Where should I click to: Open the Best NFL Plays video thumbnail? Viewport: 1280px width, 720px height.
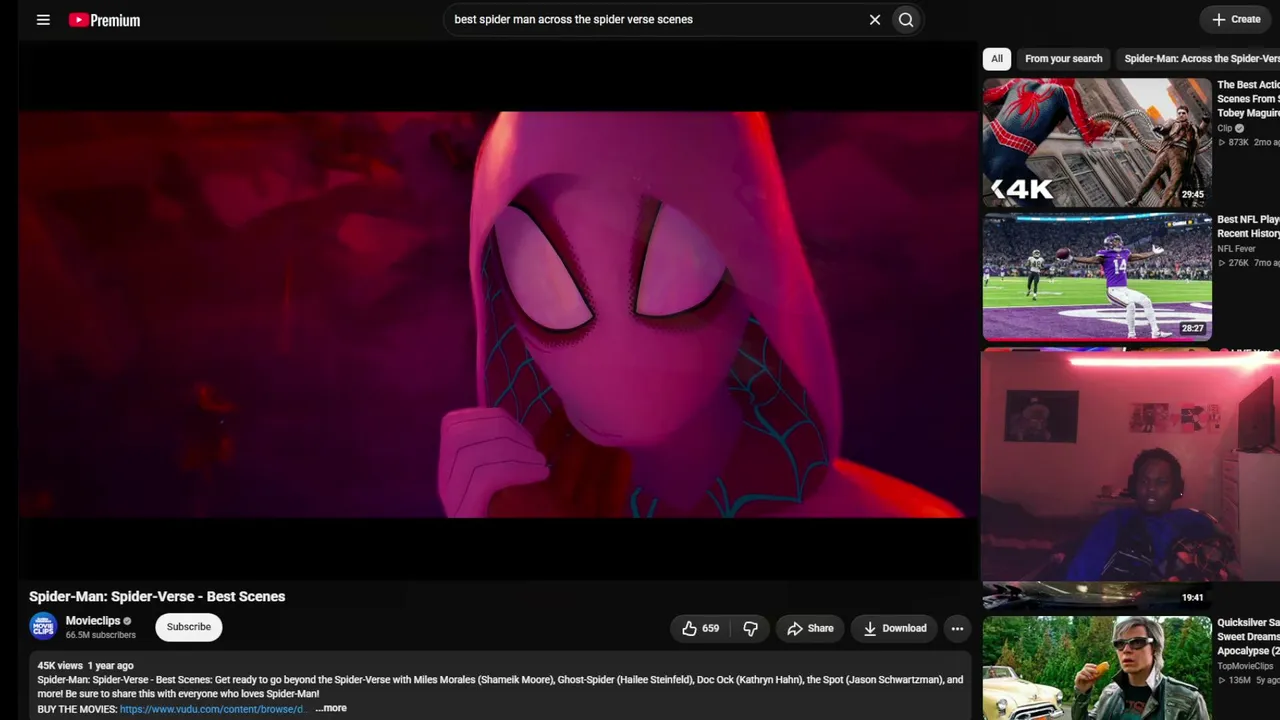pyautogui.click(x=1097, y=276)
